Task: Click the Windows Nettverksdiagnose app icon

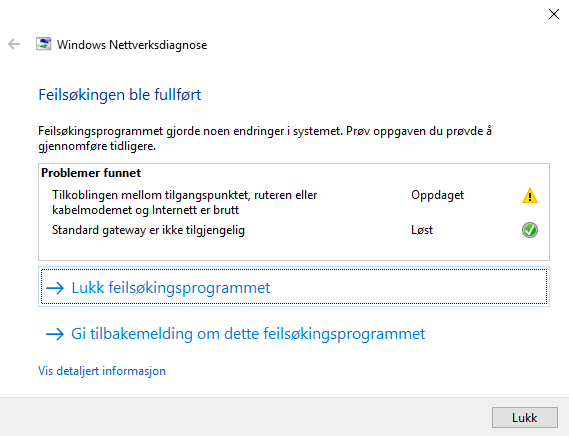Action: [x=44, y=44]
